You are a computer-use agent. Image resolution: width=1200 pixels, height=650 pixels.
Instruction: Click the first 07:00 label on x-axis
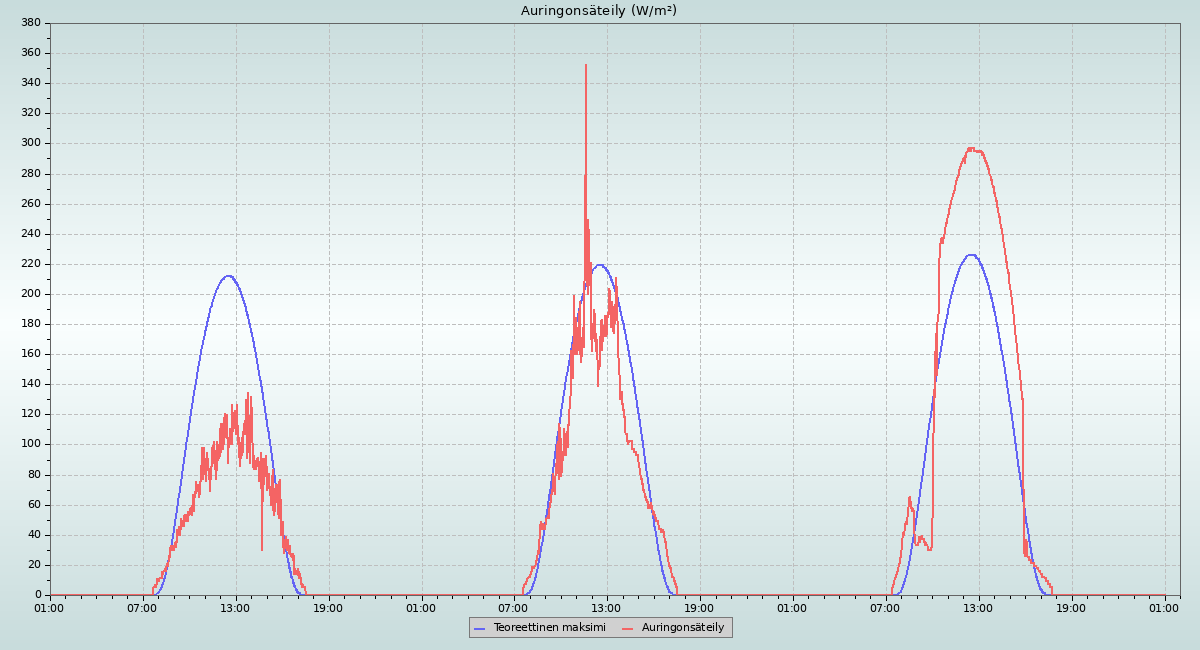click(x=142, y=608)
